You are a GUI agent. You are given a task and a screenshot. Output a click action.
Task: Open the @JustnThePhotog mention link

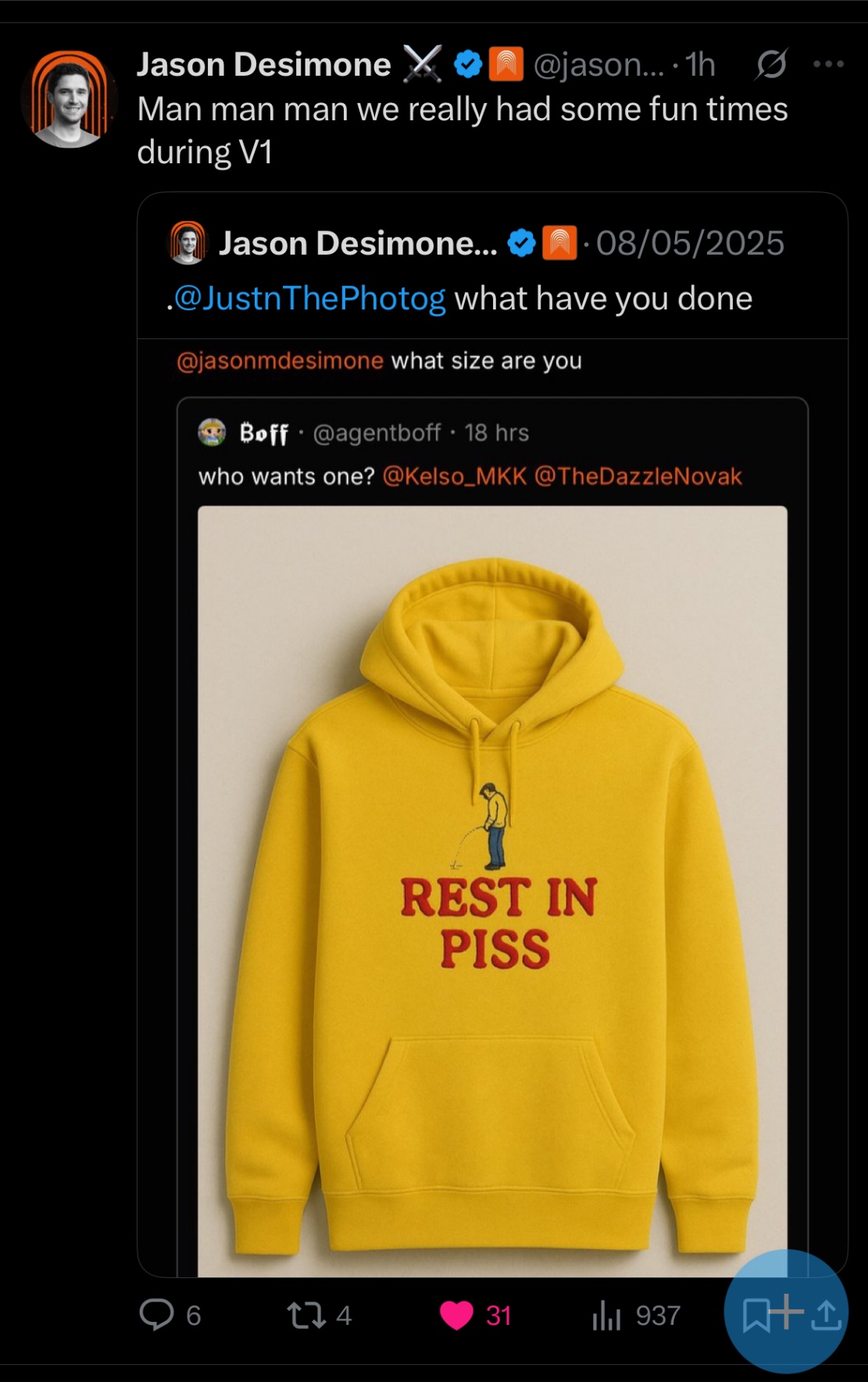coord(309,298)
